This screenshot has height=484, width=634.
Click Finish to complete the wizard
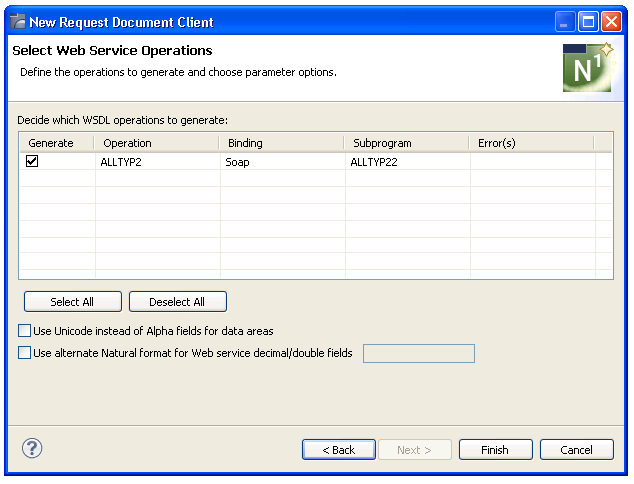496,450
